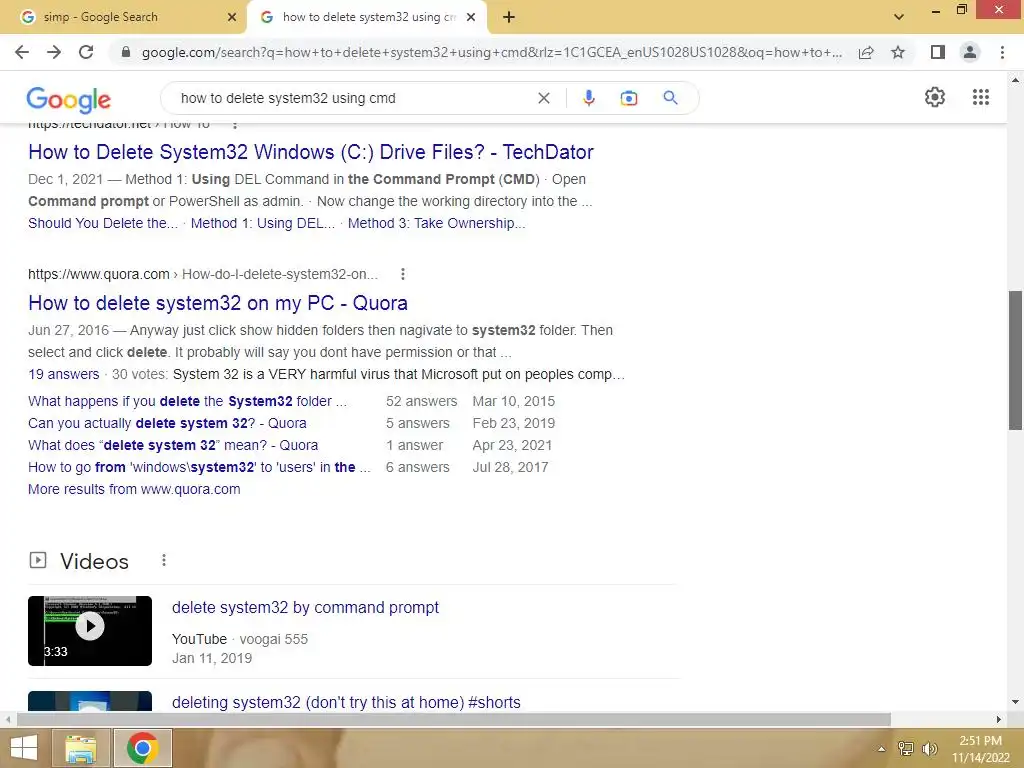Select the 'how to delete system32 using cmd' tab
The image size is (1024, 768).
point(367,18)
